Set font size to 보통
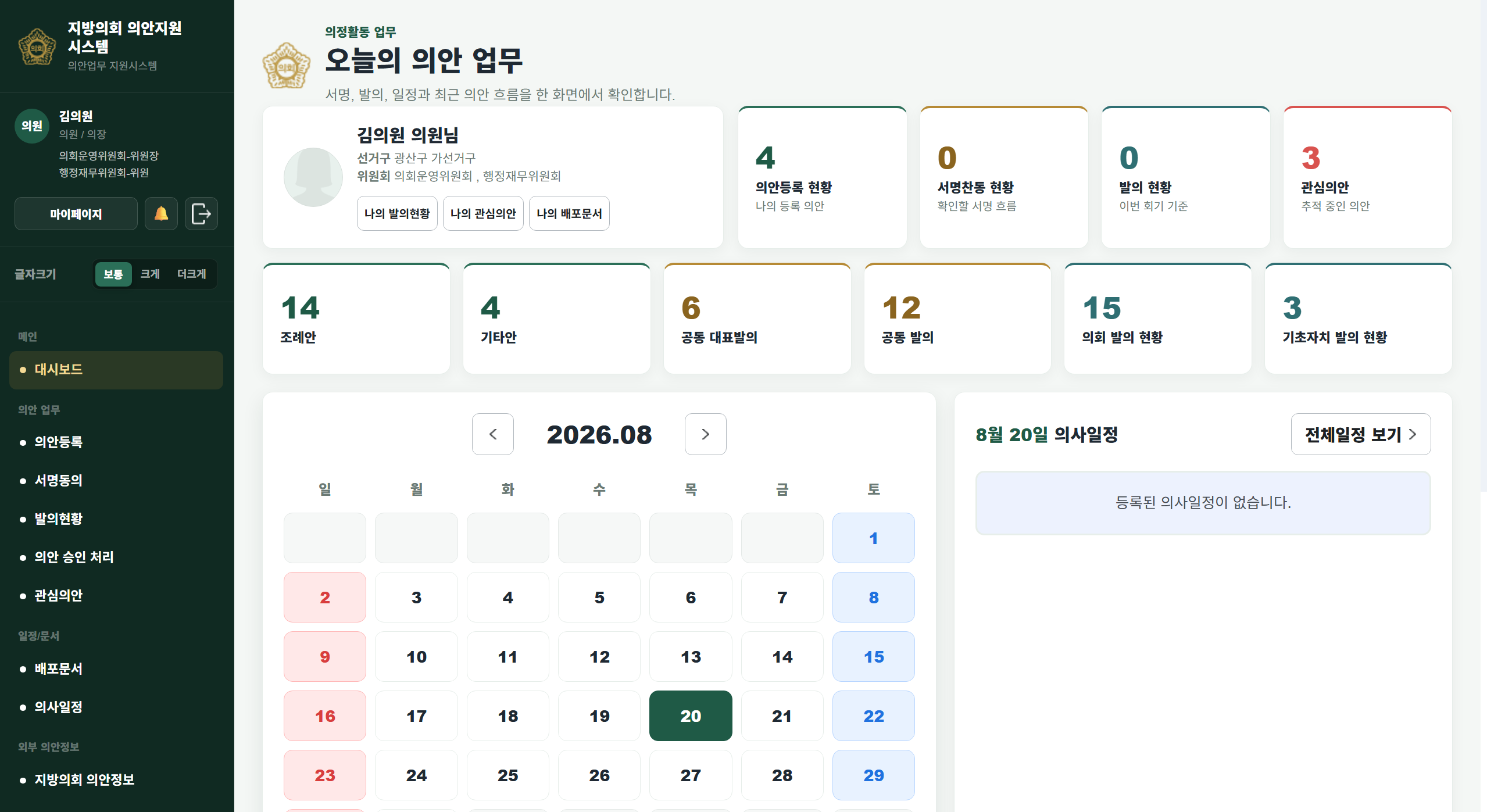Image resolution: width=1487 pixels, height=812 pixels. pos(113,274)
